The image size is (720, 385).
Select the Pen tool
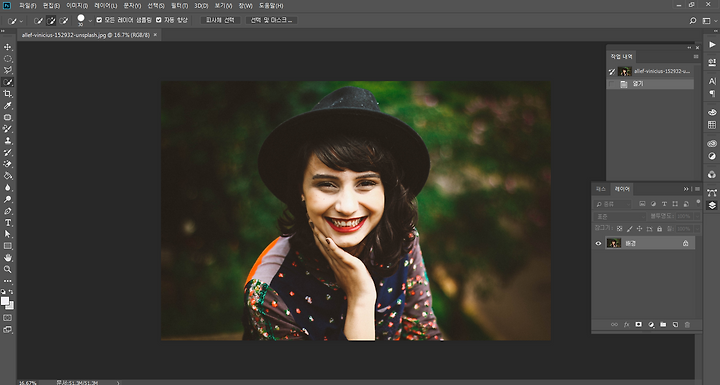point(8,211)
